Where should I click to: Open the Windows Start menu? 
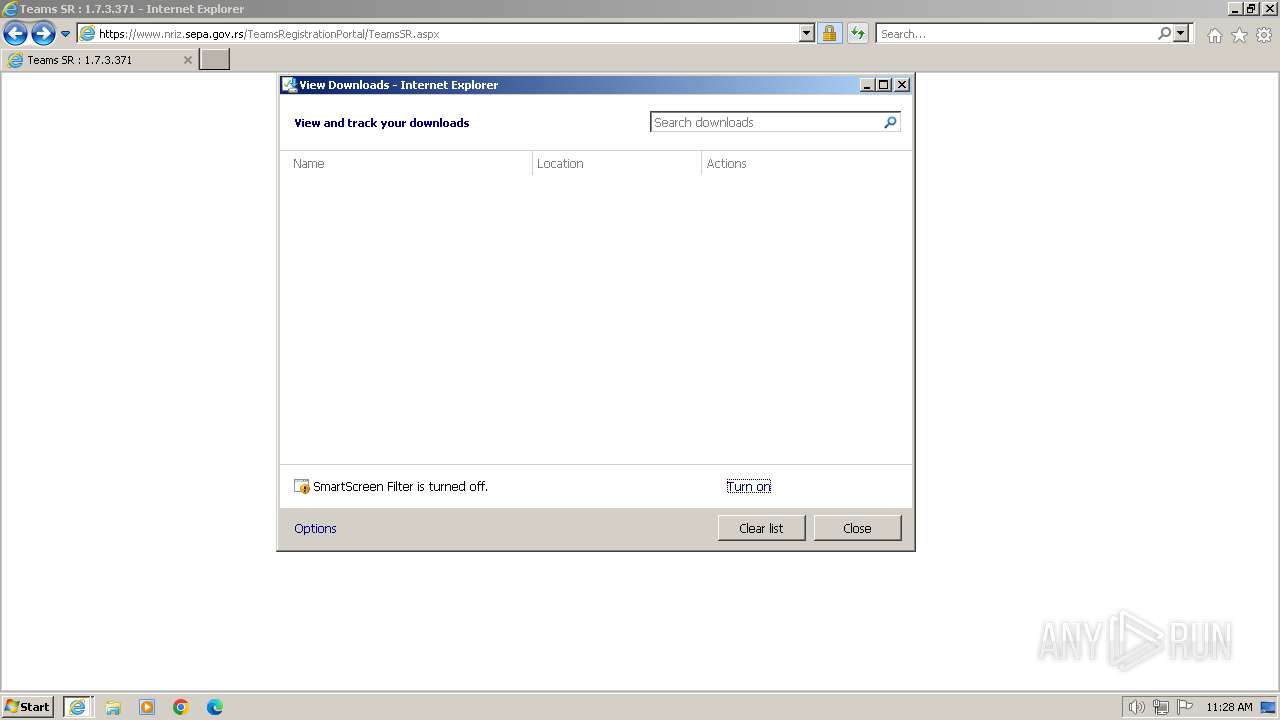pyautogui.click(x=27, y=706)
